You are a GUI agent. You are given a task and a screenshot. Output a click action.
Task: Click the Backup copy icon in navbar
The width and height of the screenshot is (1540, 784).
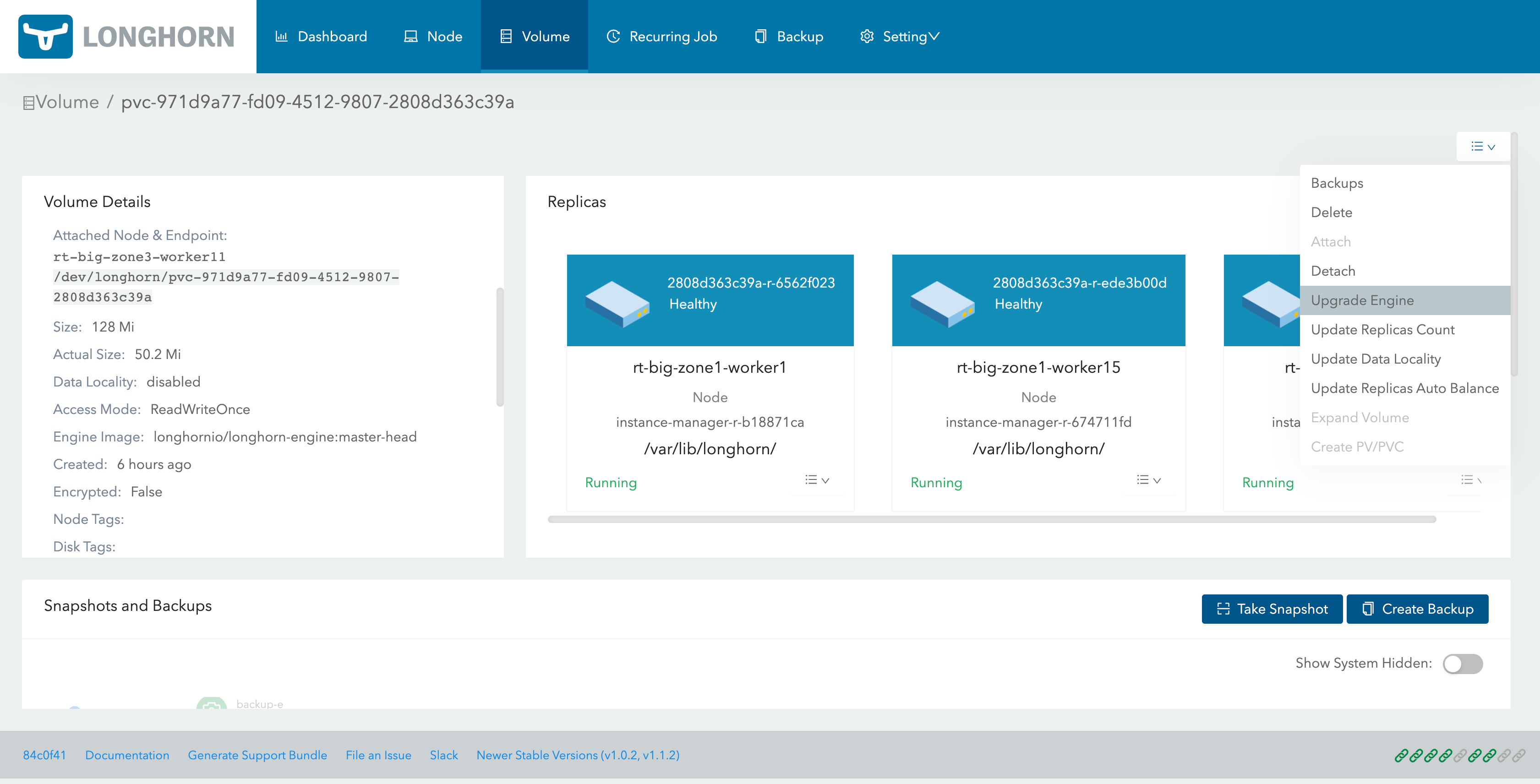point(760,37)
